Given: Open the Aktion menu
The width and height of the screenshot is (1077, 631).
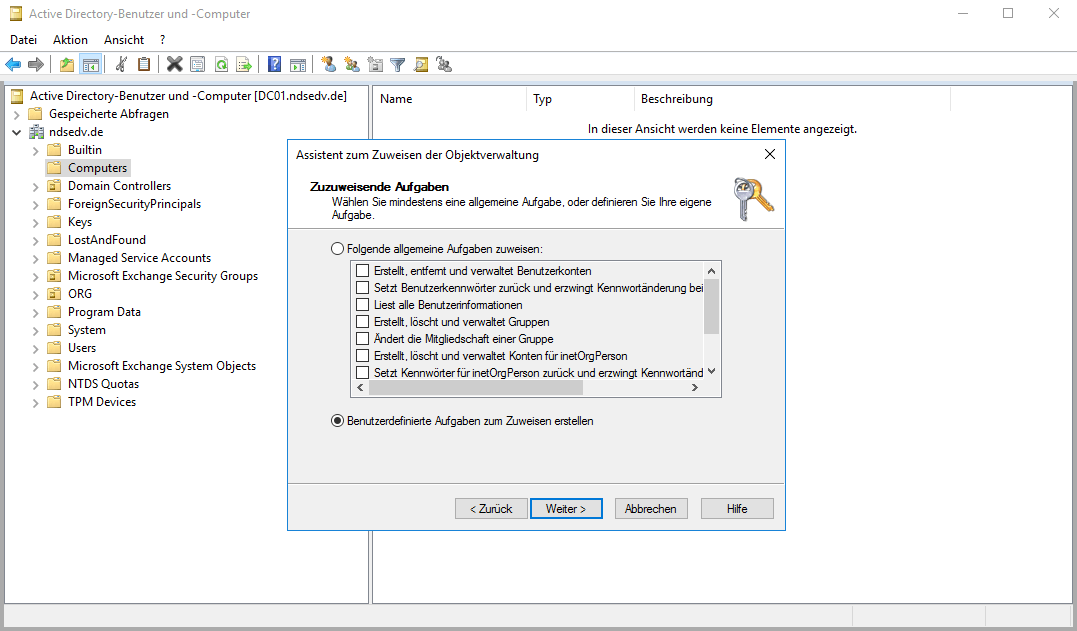Looking at the screenshot, I should pyautogui.click(x=70, y=40).
